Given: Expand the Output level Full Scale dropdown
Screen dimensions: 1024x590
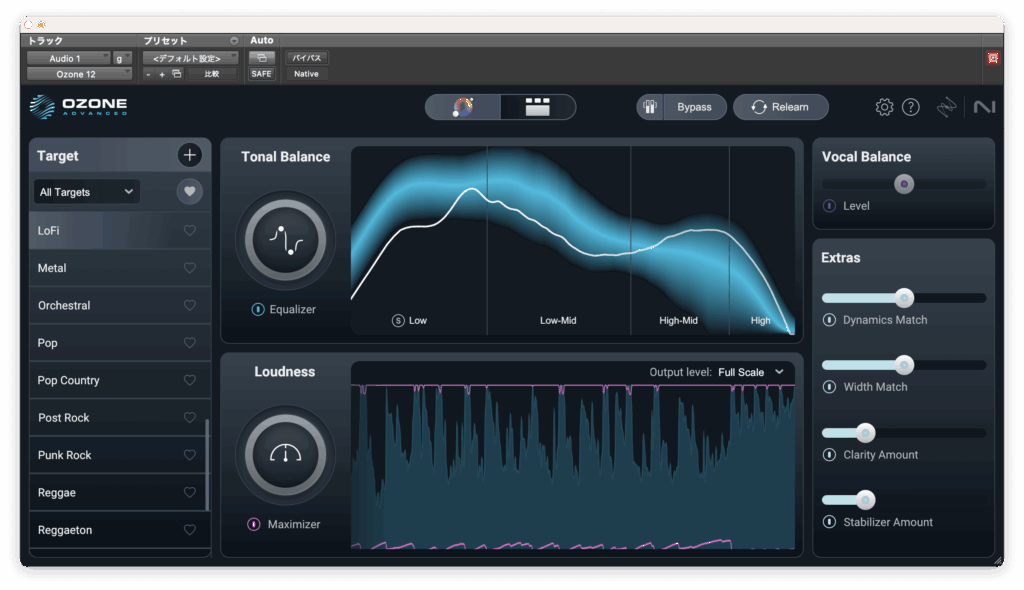Looking at the screenshot, I should [x=750, y=372].
